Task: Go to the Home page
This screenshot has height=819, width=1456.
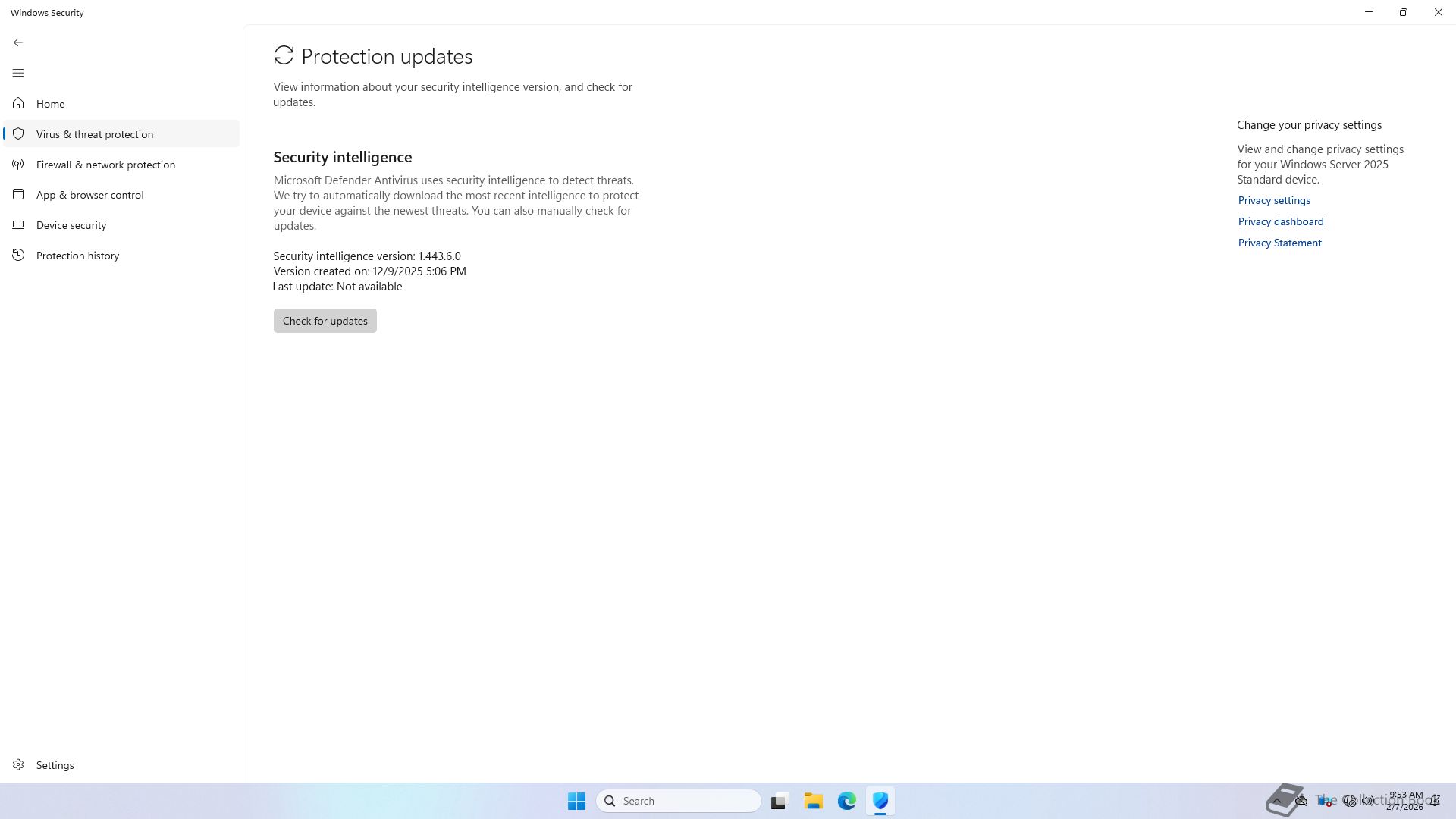Action: (50, 104)
